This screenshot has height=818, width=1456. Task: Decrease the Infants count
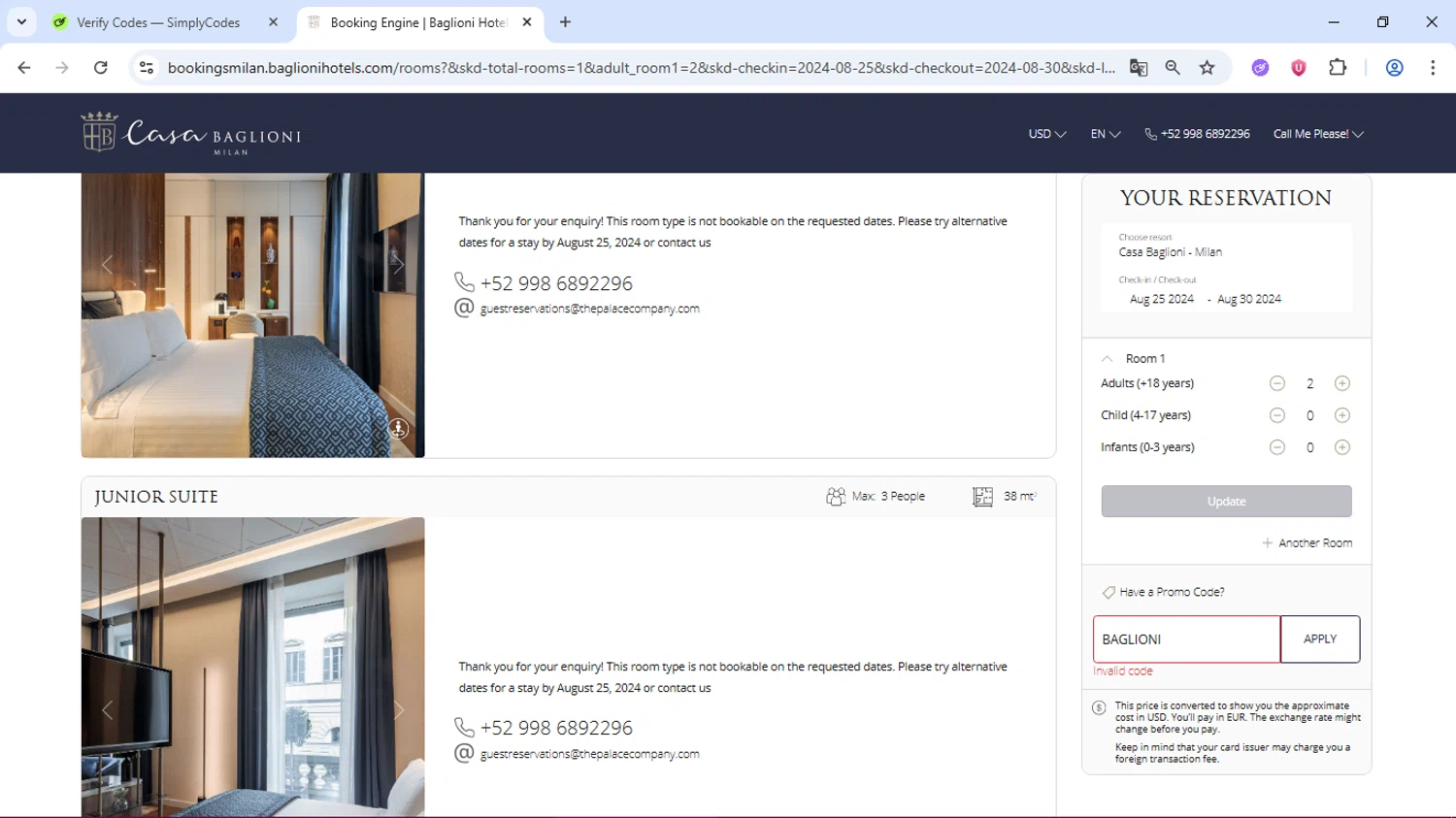[1277, 447]
